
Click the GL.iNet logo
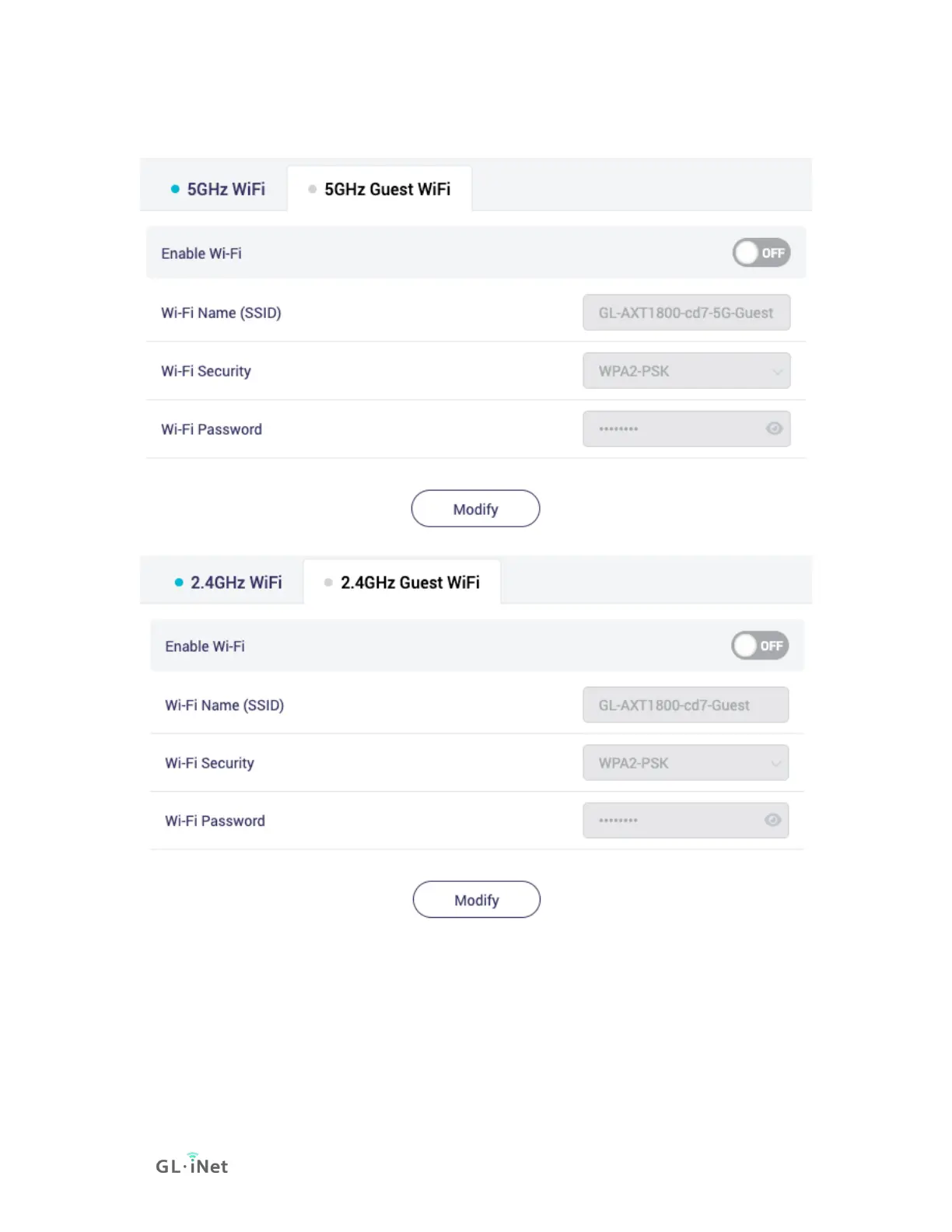[x=192, y=1164]
